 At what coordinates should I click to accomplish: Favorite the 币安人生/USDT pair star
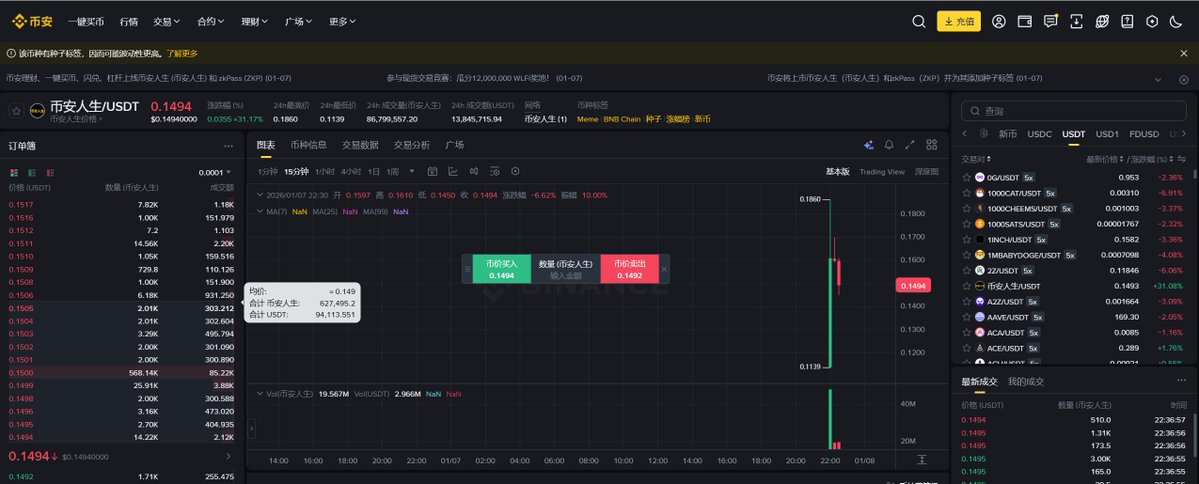(x=15, y=111)
